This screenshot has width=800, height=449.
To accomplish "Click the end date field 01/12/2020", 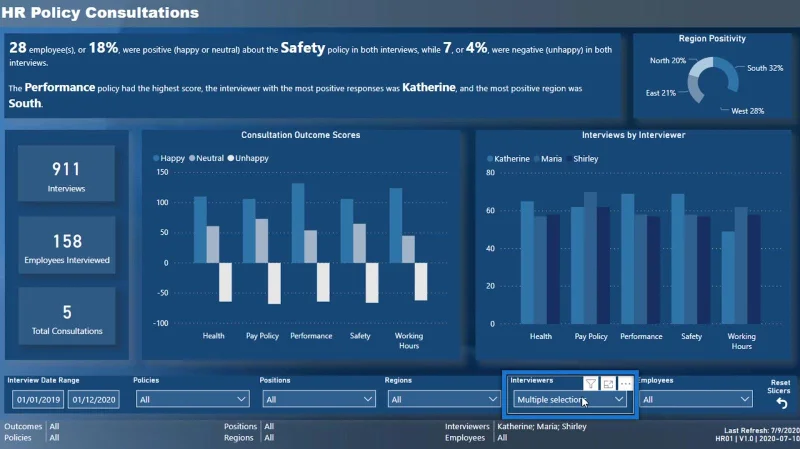I will click(x=94, y=400).
